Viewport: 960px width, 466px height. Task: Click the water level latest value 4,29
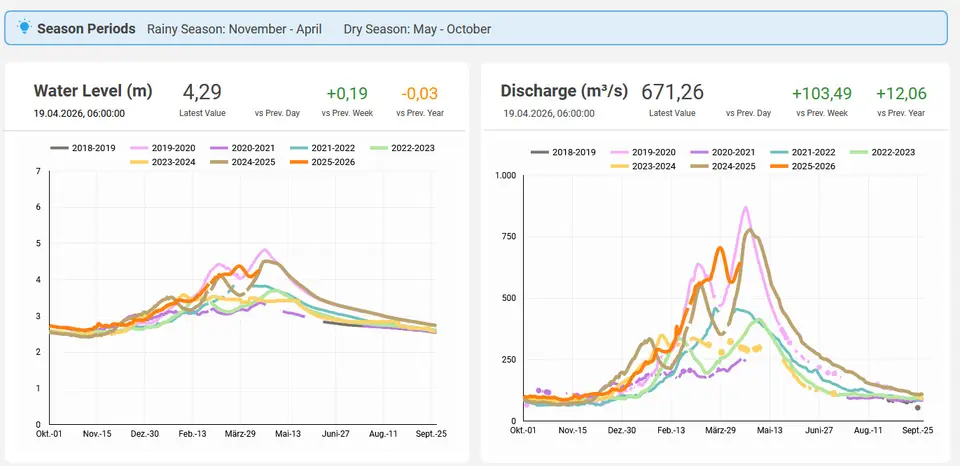[202, 92]
